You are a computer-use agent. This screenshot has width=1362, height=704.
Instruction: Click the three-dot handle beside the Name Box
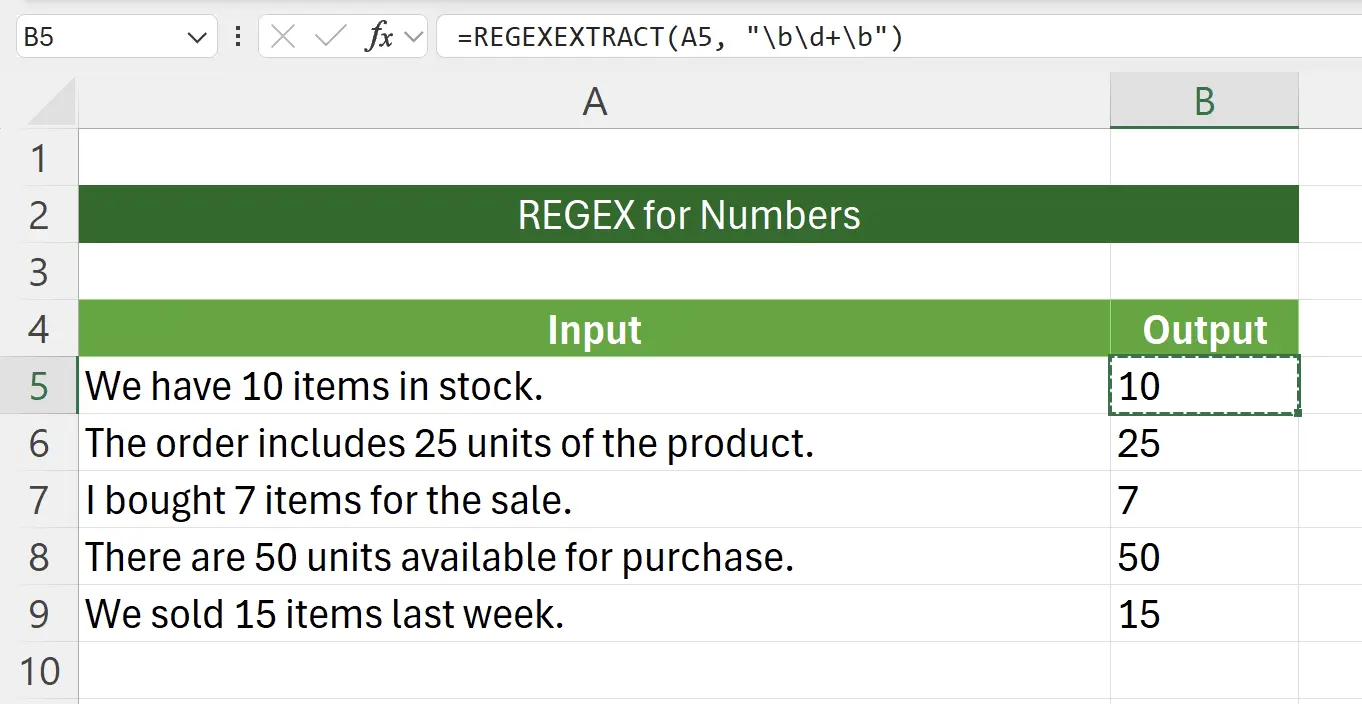click(237, 36)
